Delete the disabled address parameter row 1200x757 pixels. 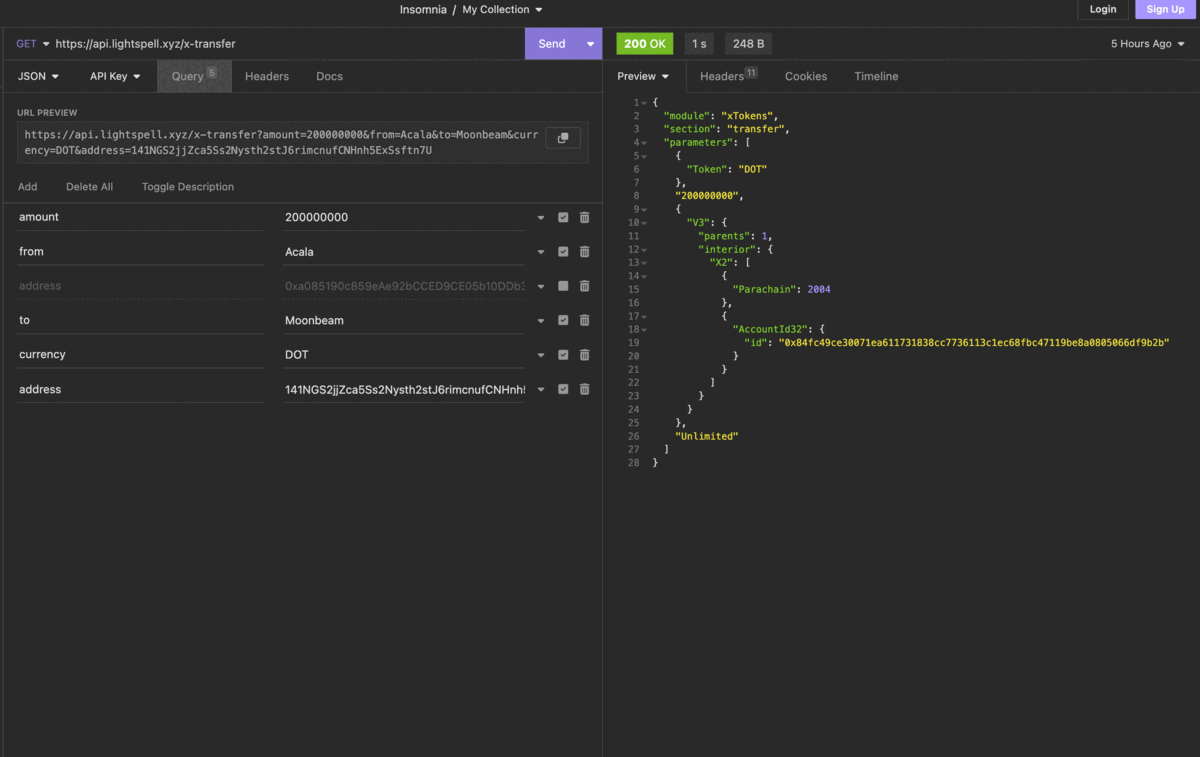(x=584, y=286)
